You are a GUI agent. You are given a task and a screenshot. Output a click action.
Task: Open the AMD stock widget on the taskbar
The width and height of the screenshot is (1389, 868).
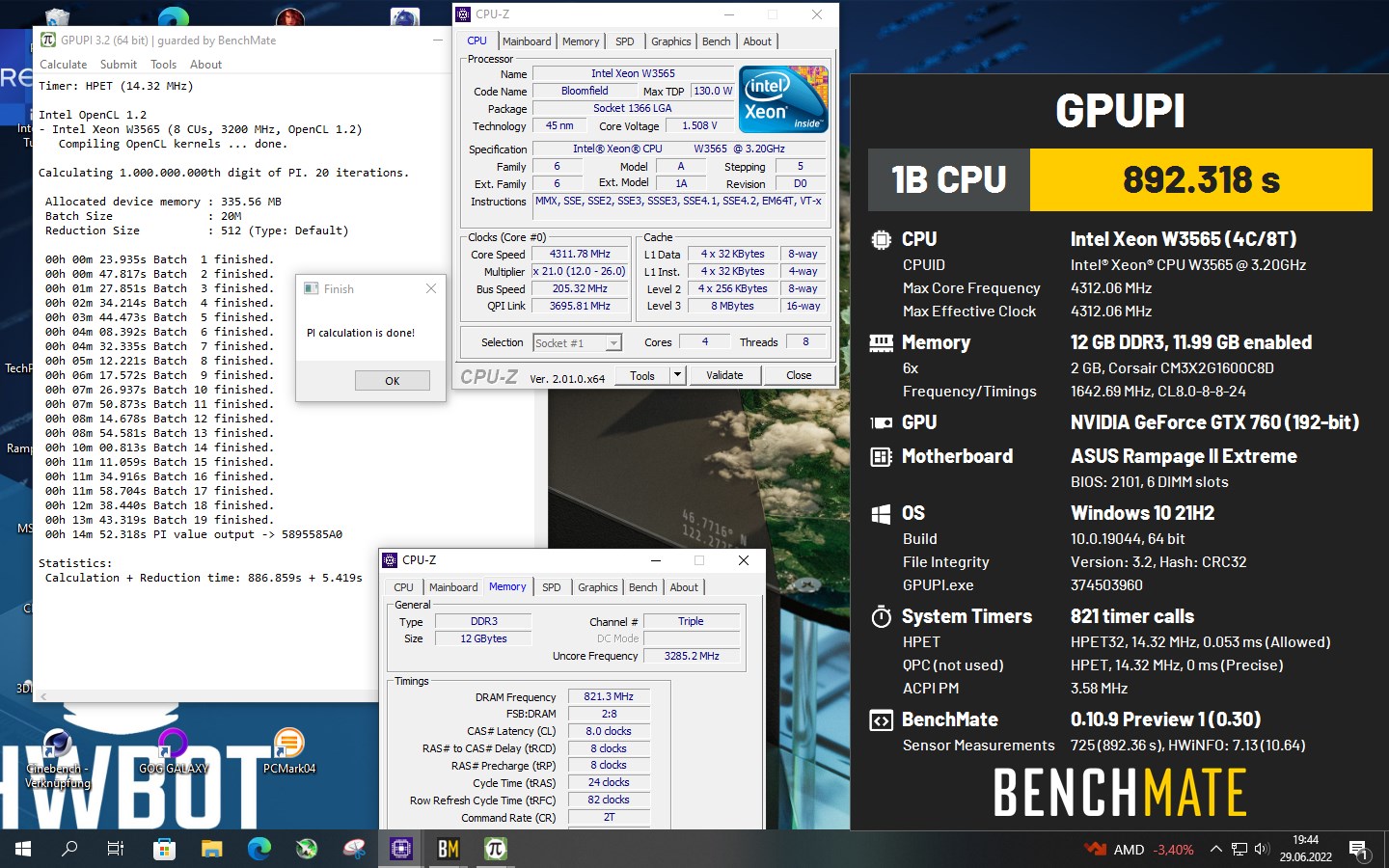[x=1139, y=850]
